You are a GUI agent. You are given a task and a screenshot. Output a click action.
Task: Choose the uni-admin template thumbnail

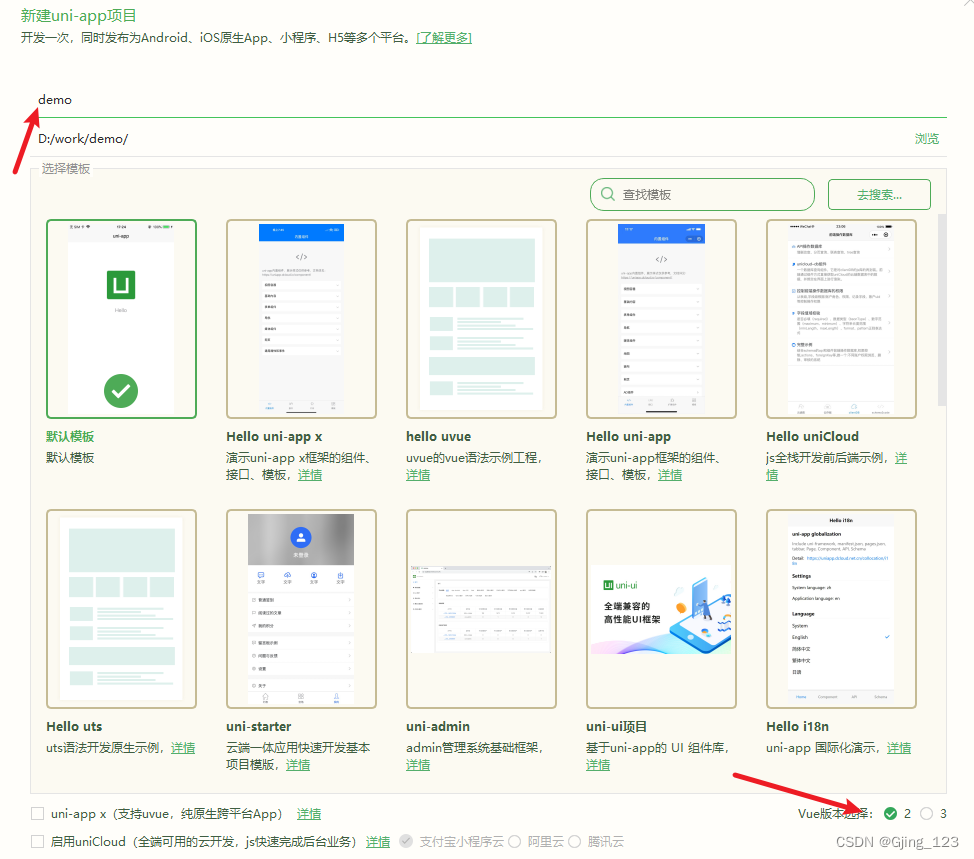click(x=481, y=609)
